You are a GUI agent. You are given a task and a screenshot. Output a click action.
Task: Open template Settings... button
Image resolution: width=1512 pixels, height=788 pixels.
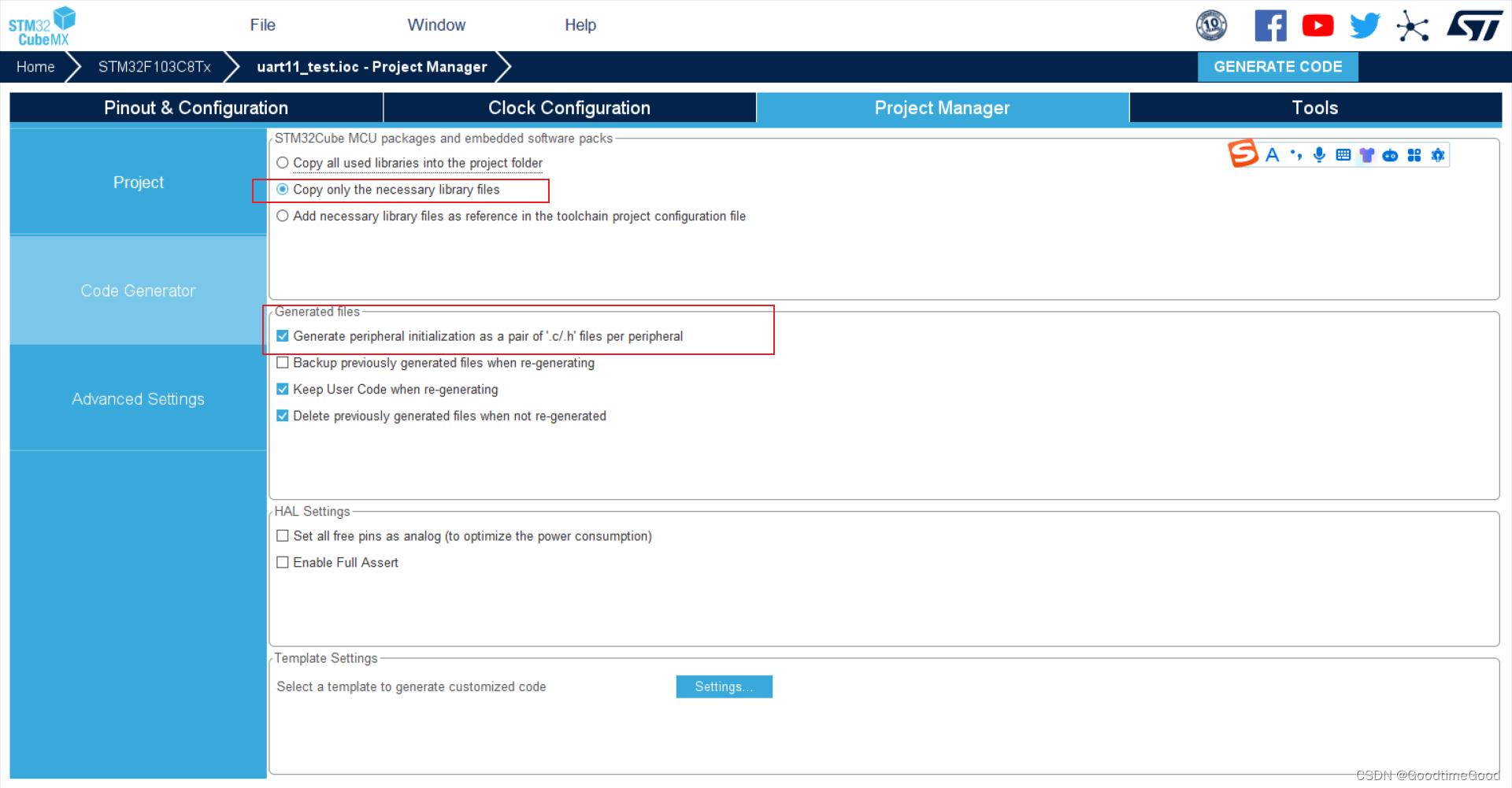tap(724, 686)
